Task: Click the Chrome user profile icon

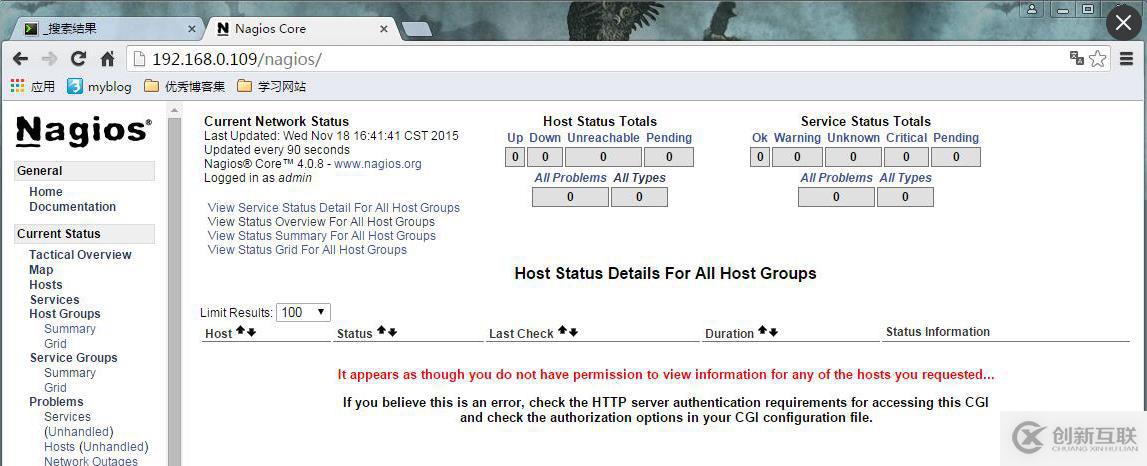Action: (1032, 9)
